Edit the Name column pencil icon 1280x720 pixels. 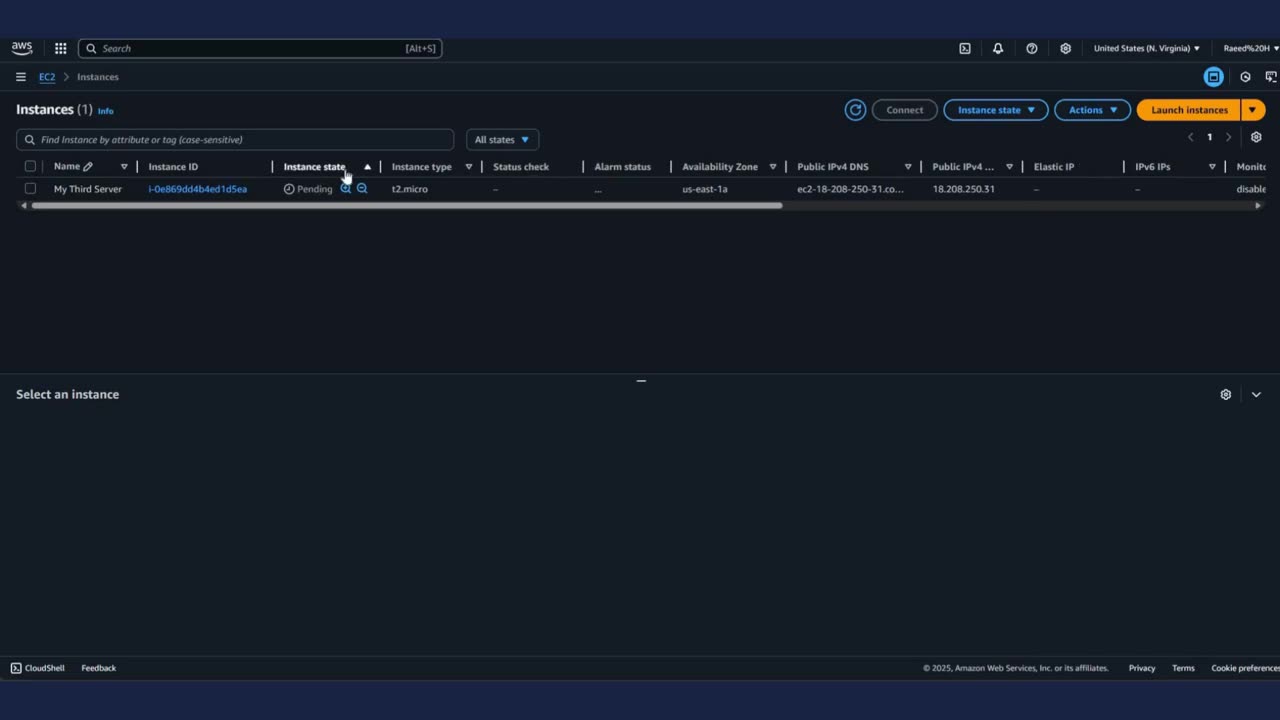point(88,167)
